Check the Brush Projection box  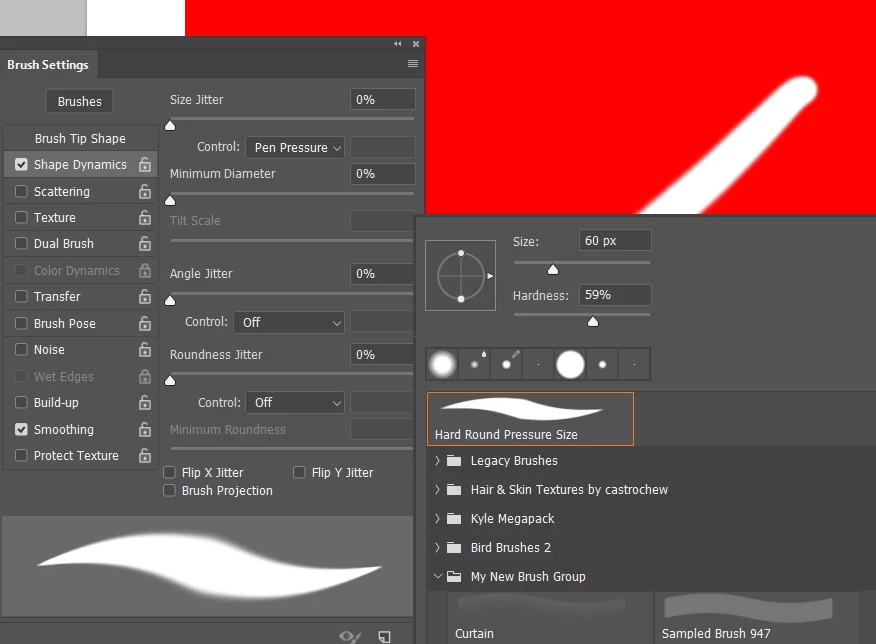click(169, 490)
